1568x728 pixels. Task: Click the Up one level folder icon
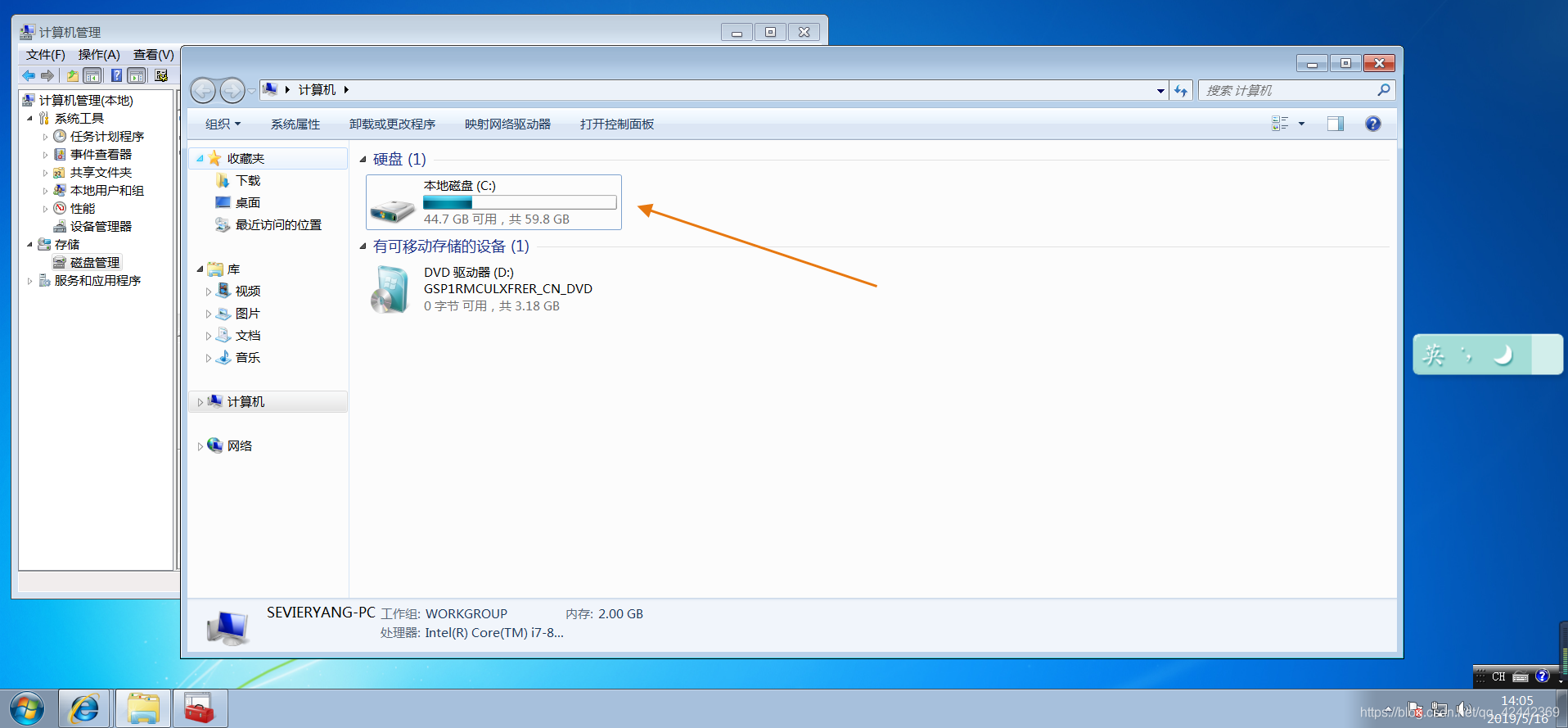[x=73, y=76]
